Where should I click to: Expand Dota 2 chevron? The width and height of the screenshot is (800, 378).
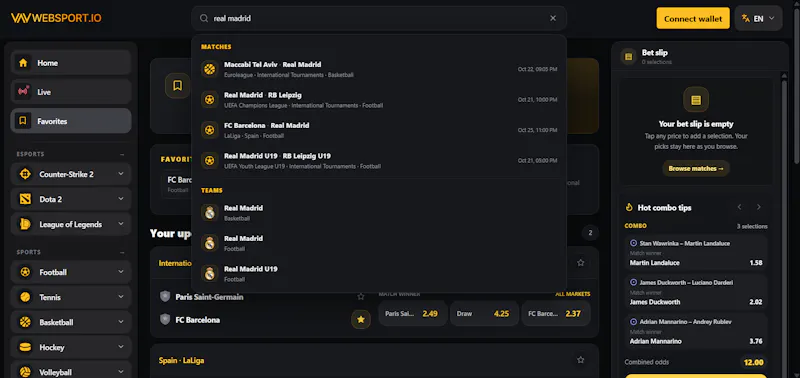[121, 199]
